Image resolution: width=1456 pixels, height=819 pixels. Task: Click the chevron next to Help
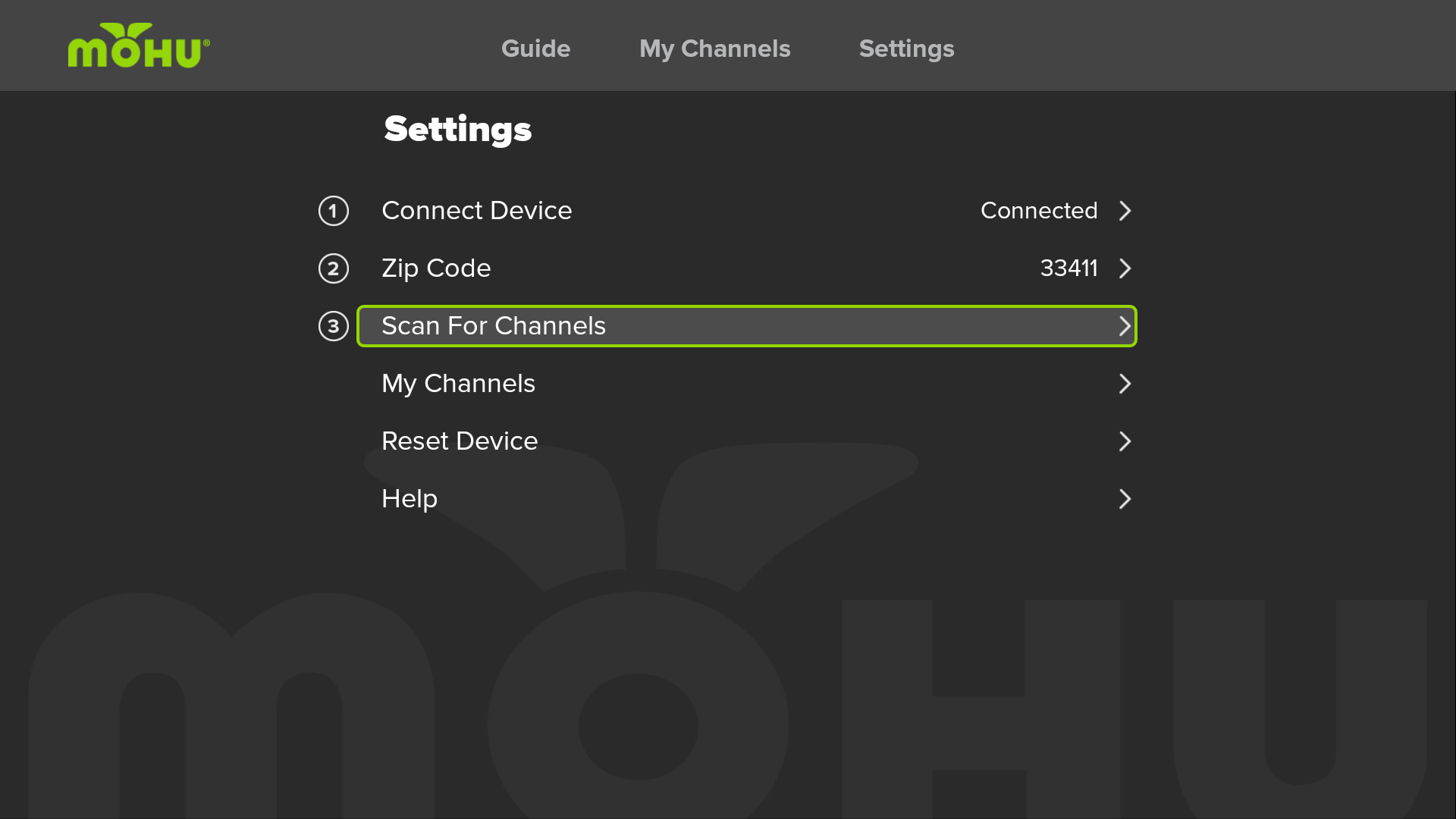click(1125, 499)
